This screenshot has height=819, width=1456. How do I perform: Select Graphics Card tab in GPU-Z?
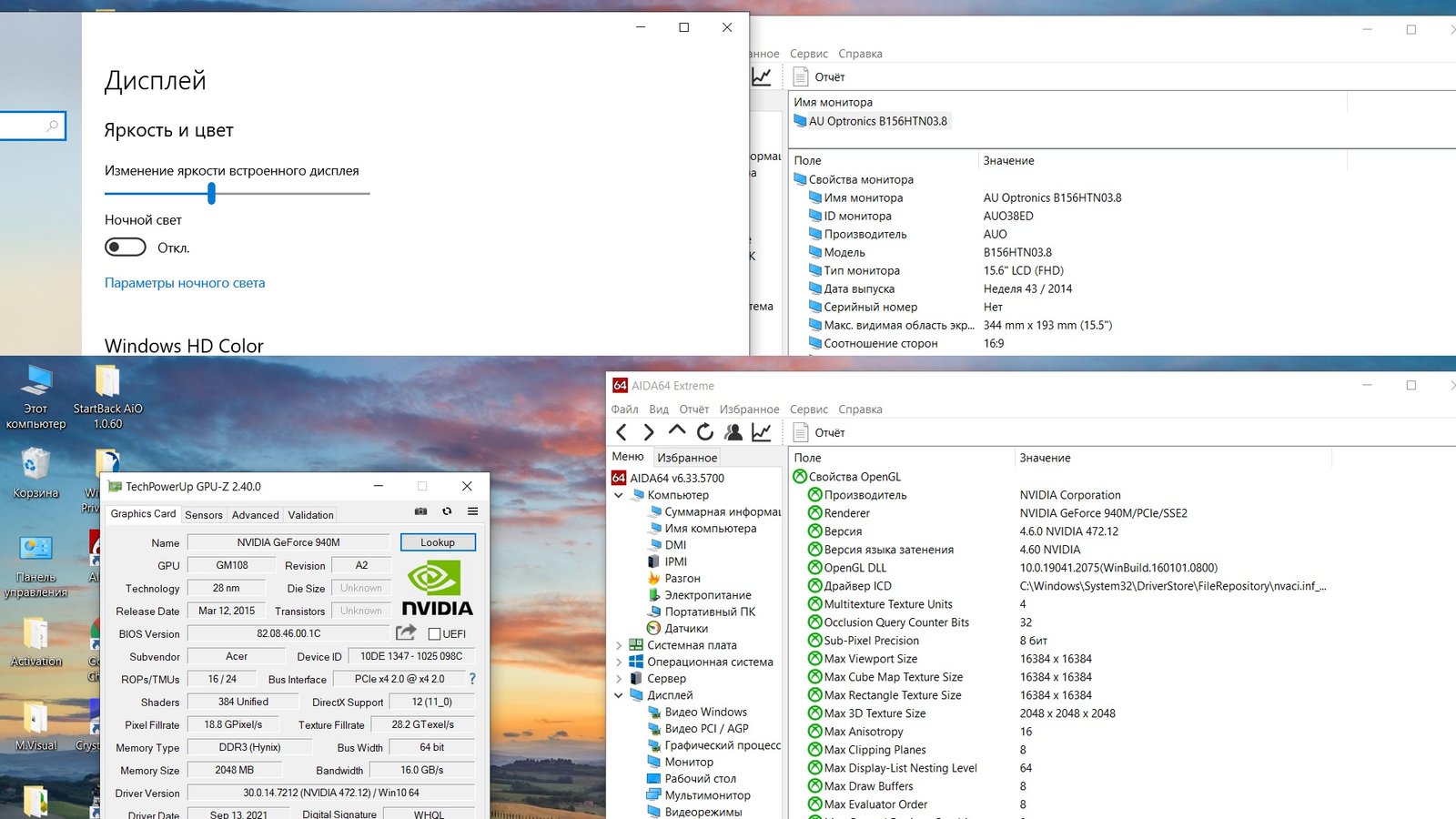143,513
